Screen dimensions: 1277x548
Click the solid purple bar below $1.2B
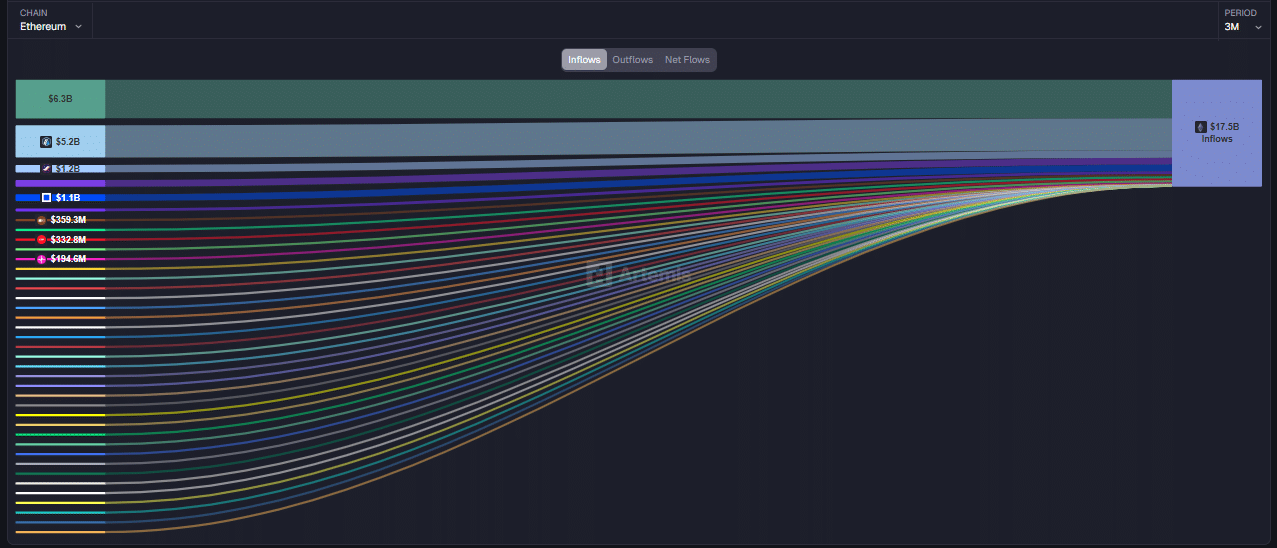[60, 184]
